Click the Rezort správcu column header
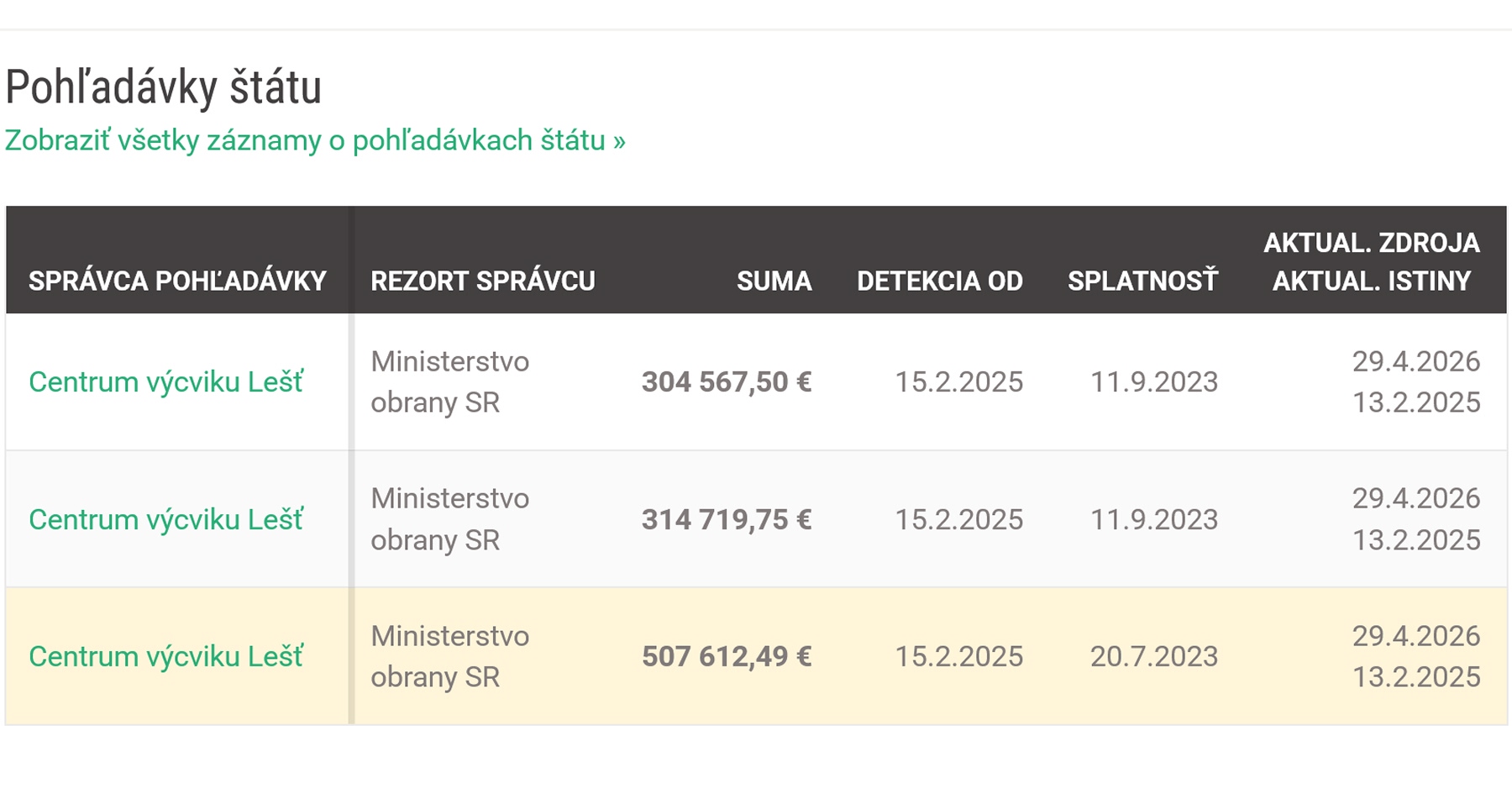 pyautogui.click(x=483, y=281)
